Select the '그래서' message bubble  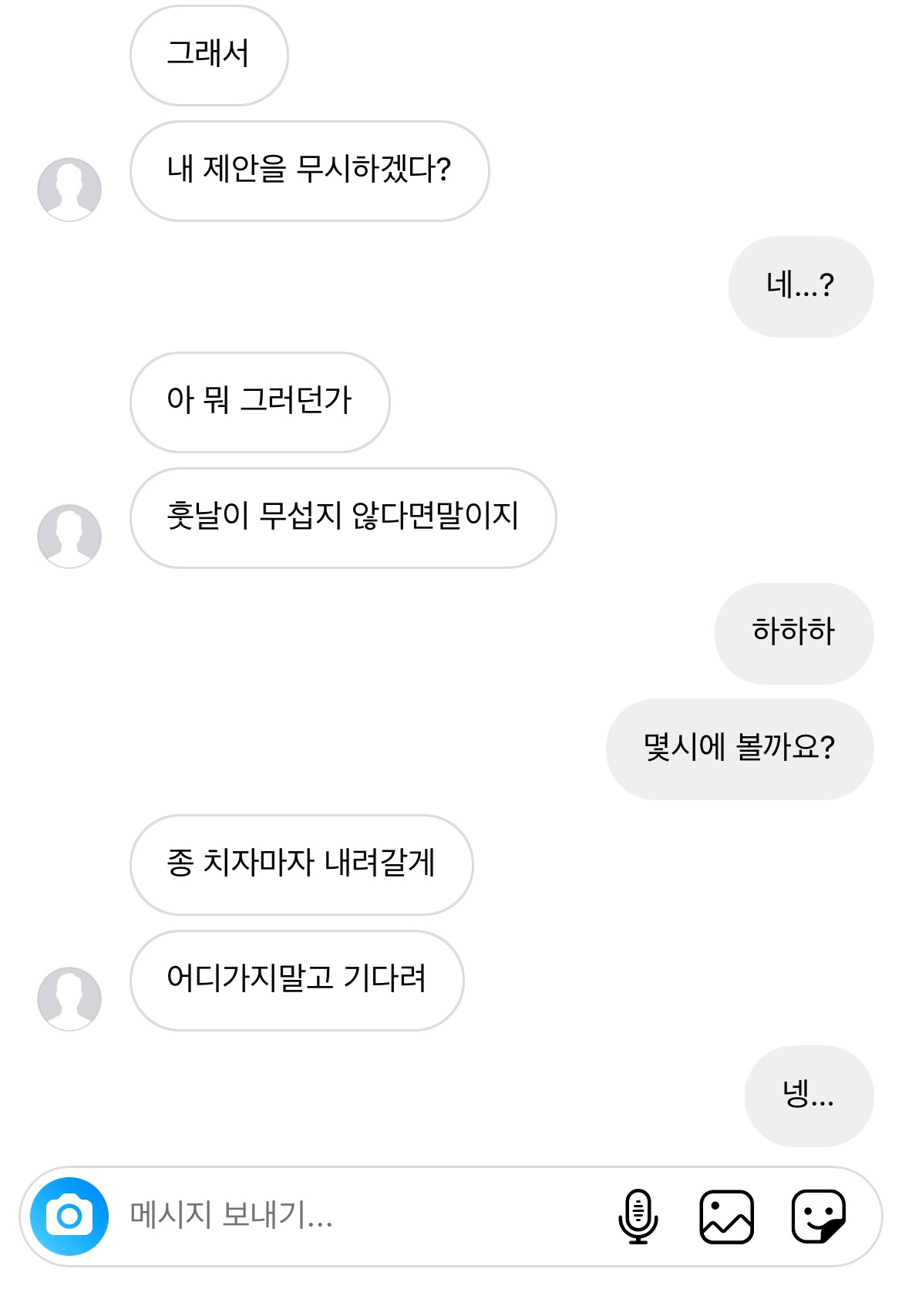(x=209, y=56)
